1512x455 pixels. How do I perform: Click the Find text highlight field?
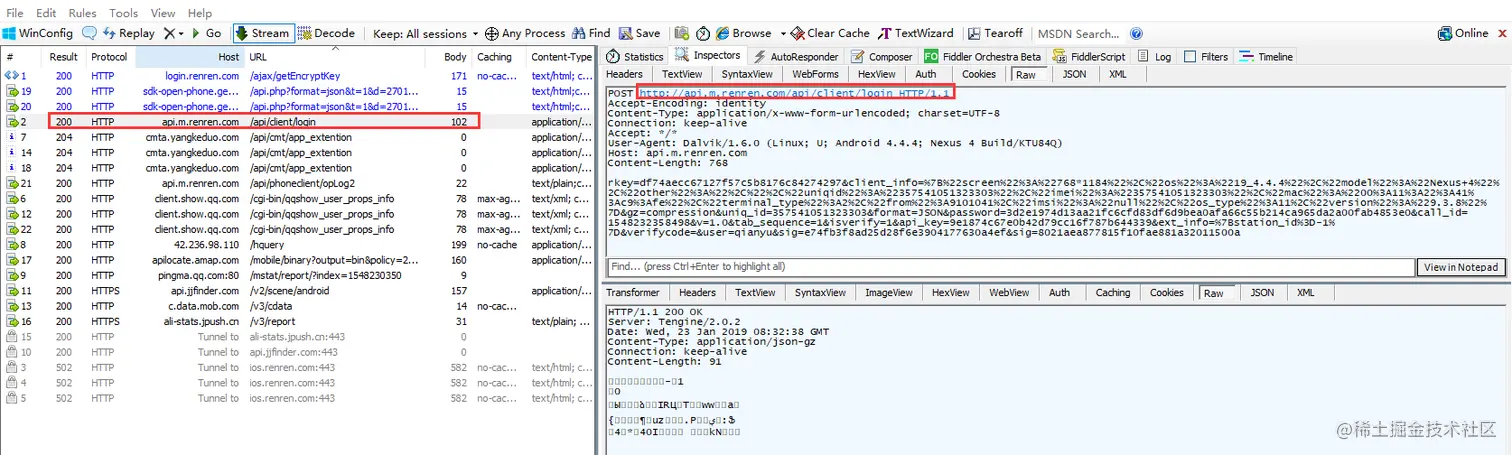click(1010, 267)
